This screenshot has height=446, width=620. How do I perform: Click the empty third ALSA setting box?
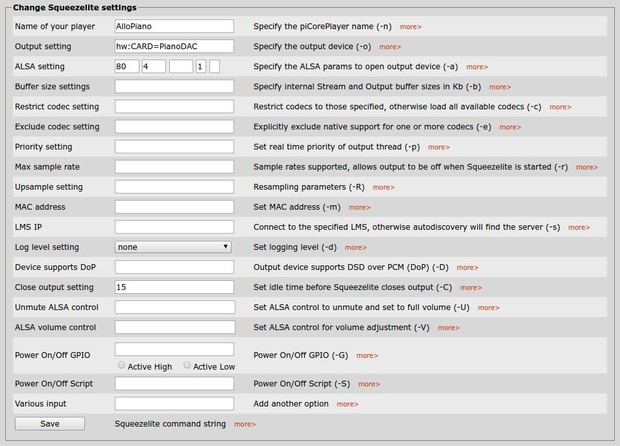181,66
